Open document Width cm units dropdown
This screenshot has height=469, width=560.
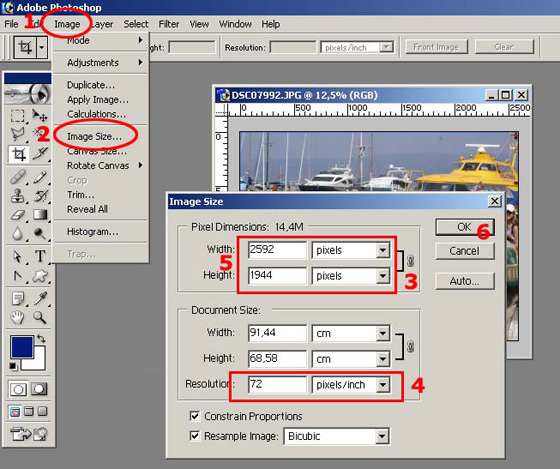pos(382,333)
